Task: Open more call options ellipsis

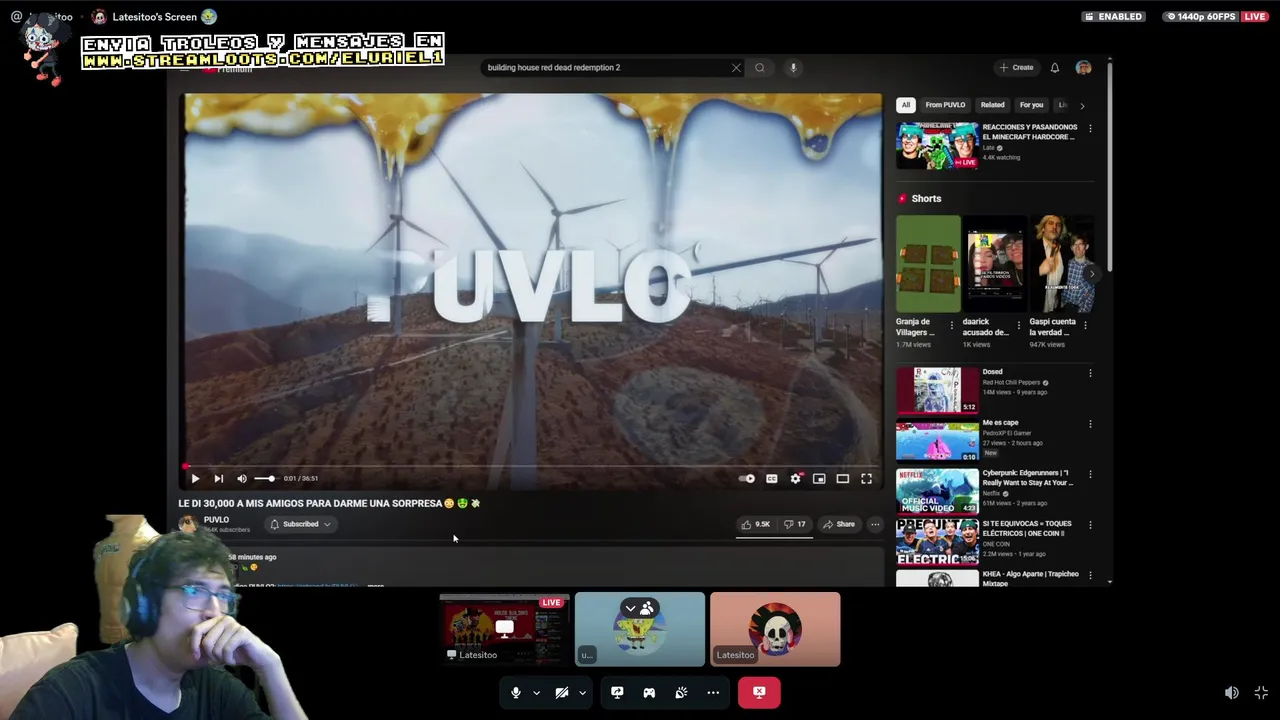Action: point(713,692)
